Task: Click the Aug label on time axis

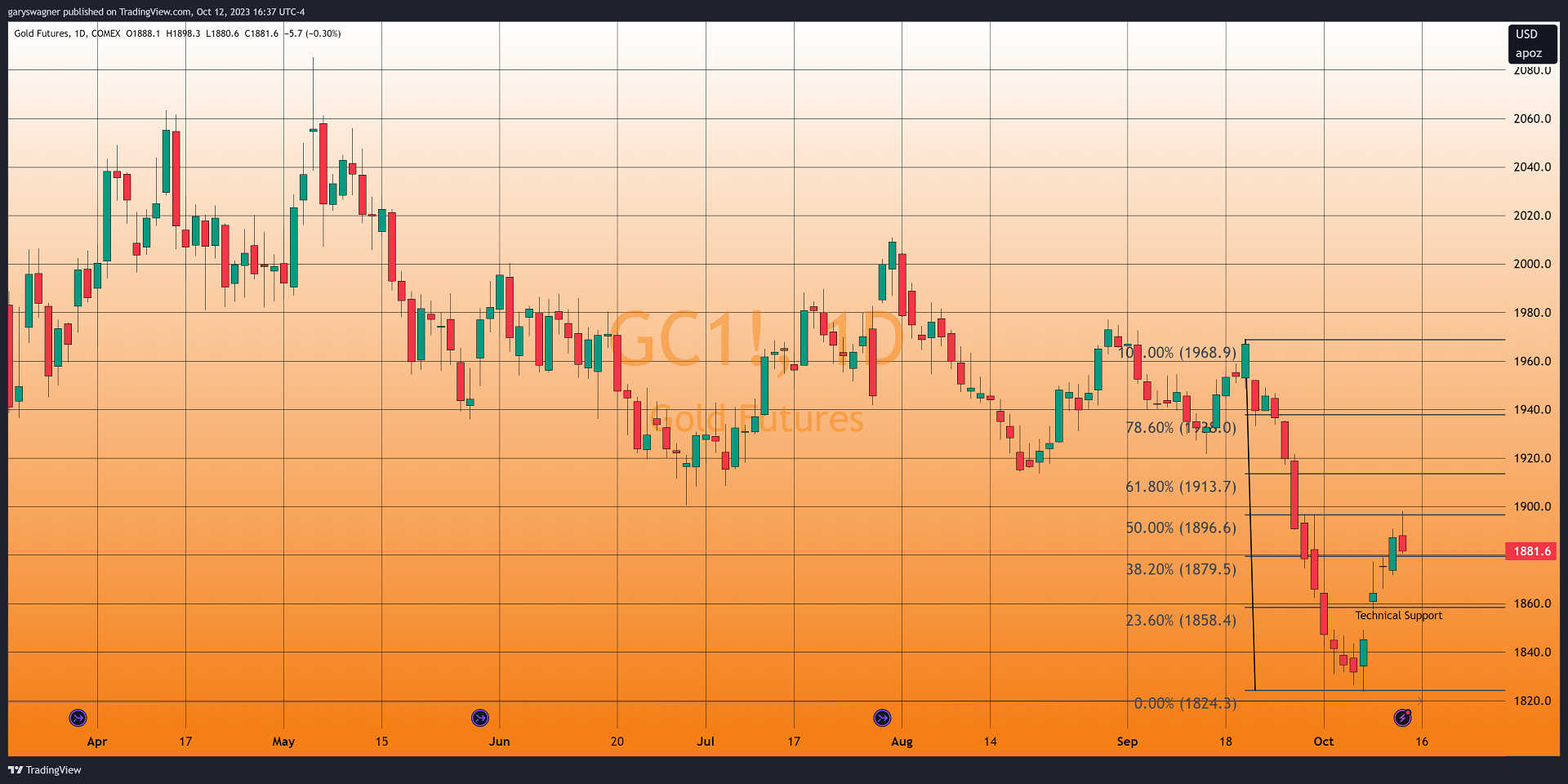Action: coord(902,742)
